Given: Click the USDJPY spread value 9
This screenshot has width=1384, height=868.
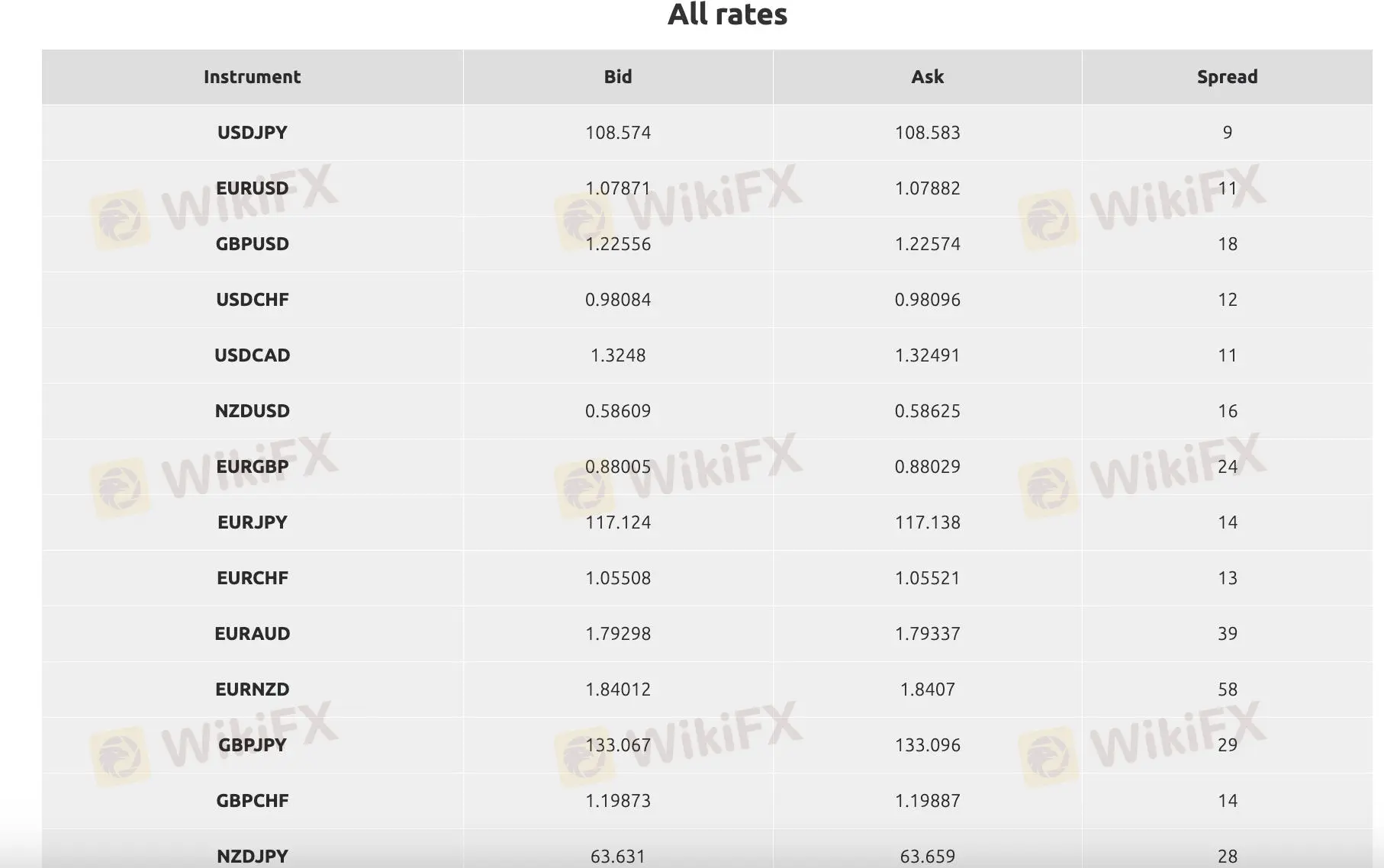Looking at the screenshot, I should [1227, 133].
